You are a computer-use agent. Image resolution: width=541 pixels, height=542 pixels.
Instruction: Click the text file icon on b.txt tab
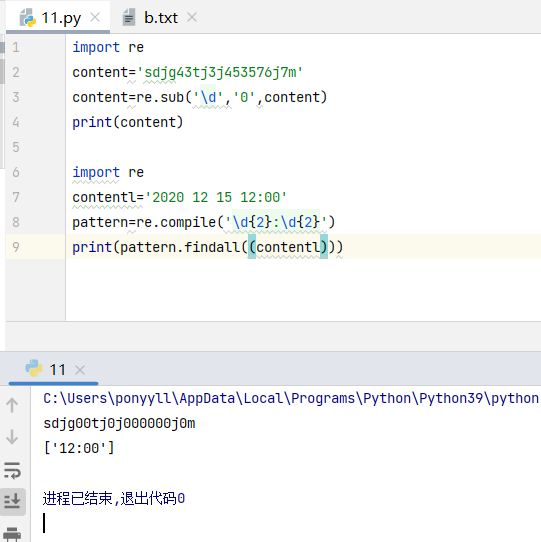[129, 17]
